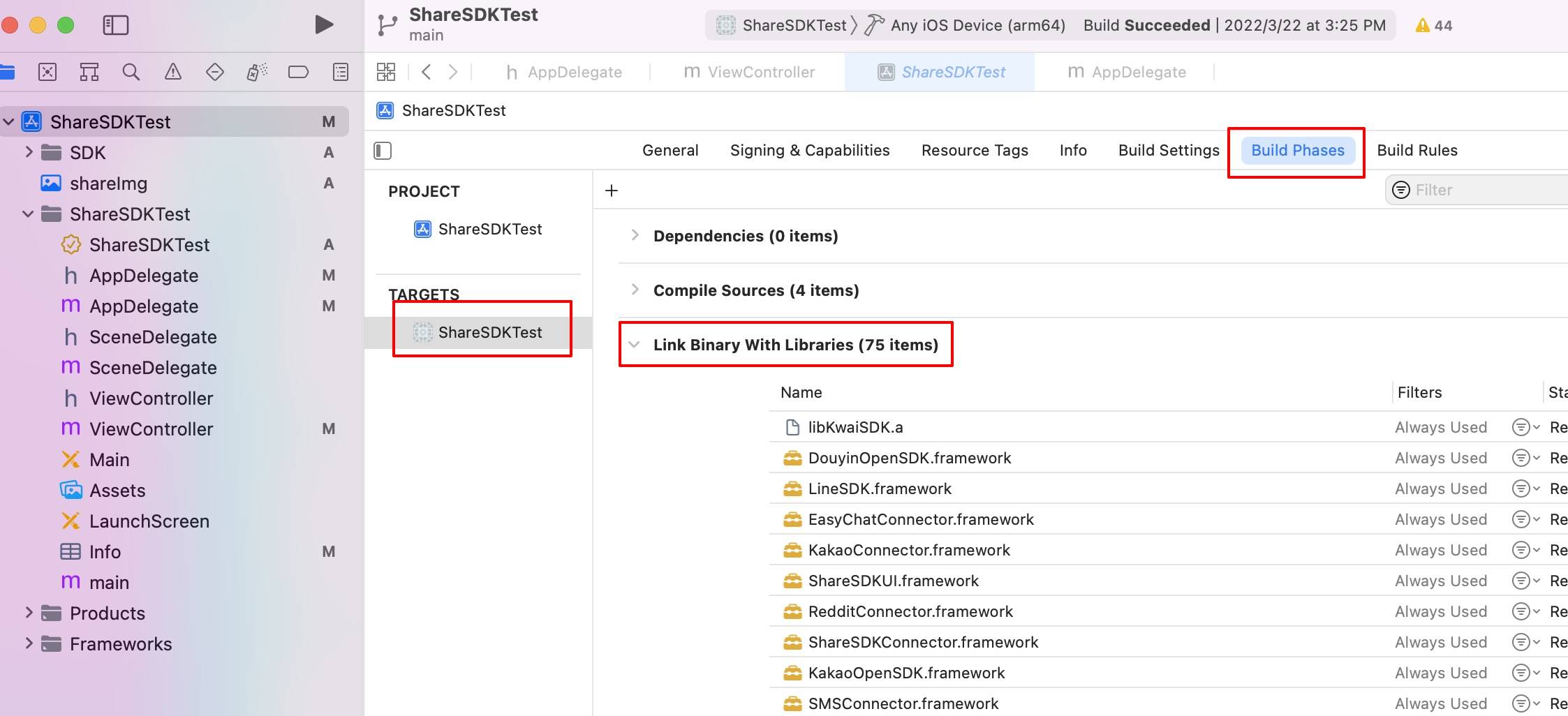Open the Debug navigator

[x=257, y=71]
